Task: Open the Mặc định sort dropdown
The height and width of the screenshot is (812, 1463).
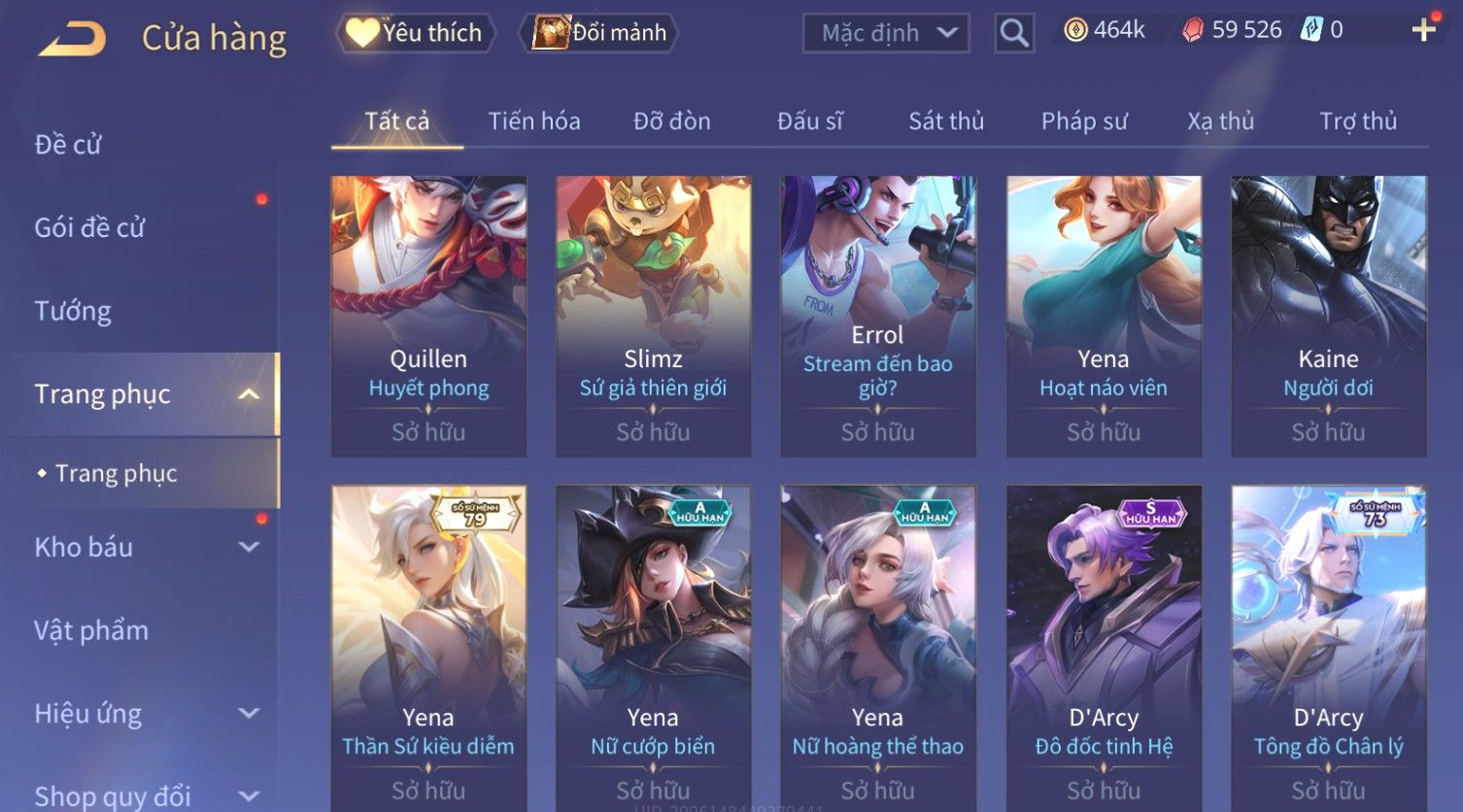Action: click(x=886, y=33)
